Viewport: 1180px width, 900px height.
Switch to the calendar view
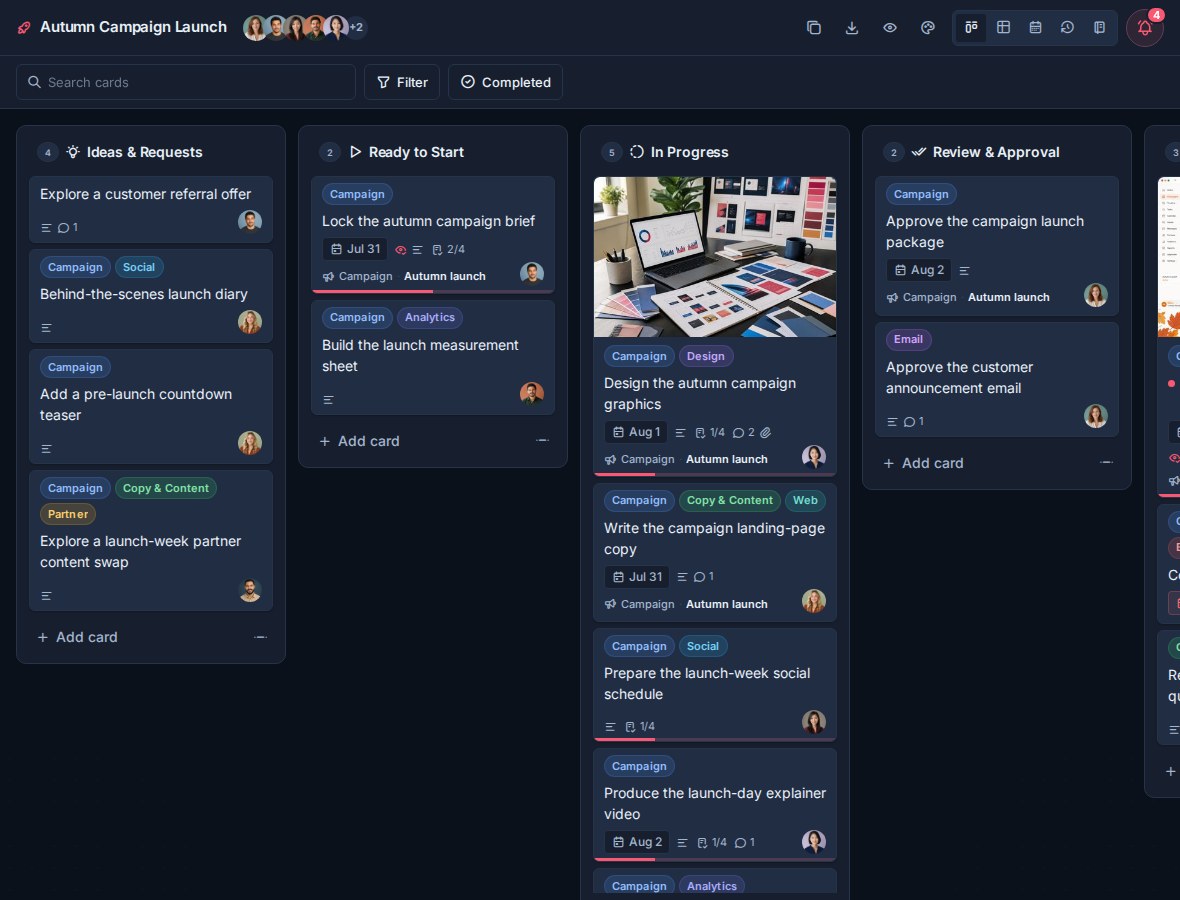(1036, 27)
